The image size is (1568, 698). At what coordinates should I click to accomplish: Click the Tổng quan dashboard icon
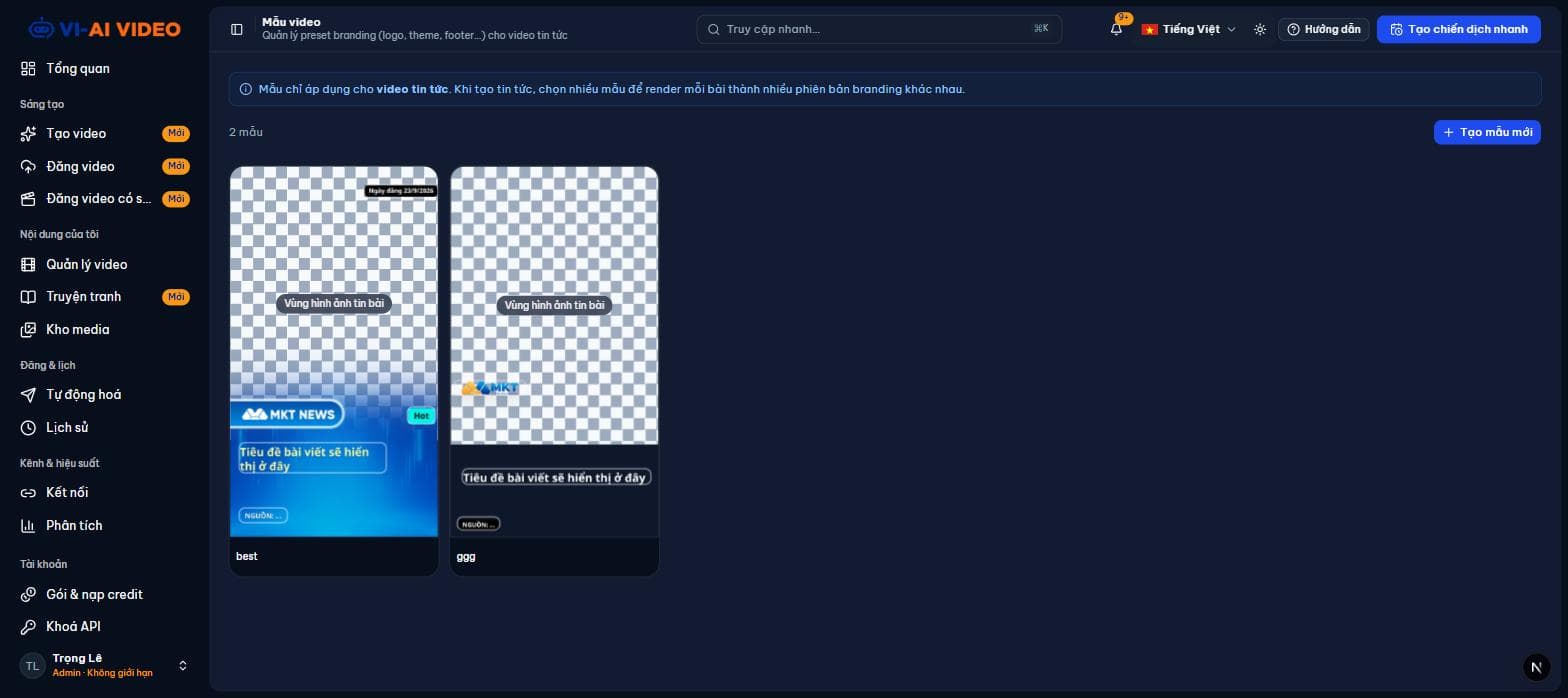(28, 69)
